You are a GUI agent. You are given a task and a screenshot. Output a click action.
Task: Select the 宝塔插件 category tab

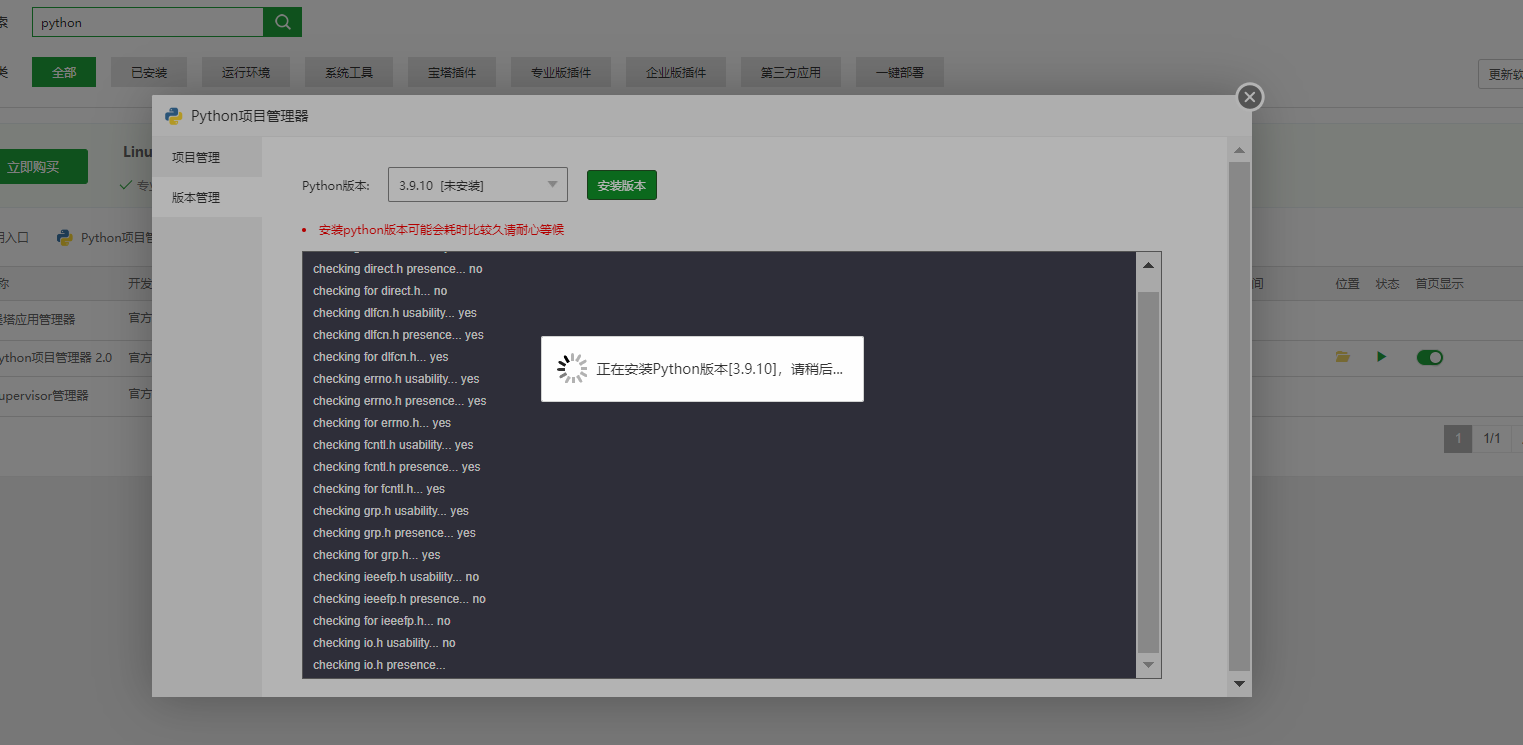click(452, 72)
